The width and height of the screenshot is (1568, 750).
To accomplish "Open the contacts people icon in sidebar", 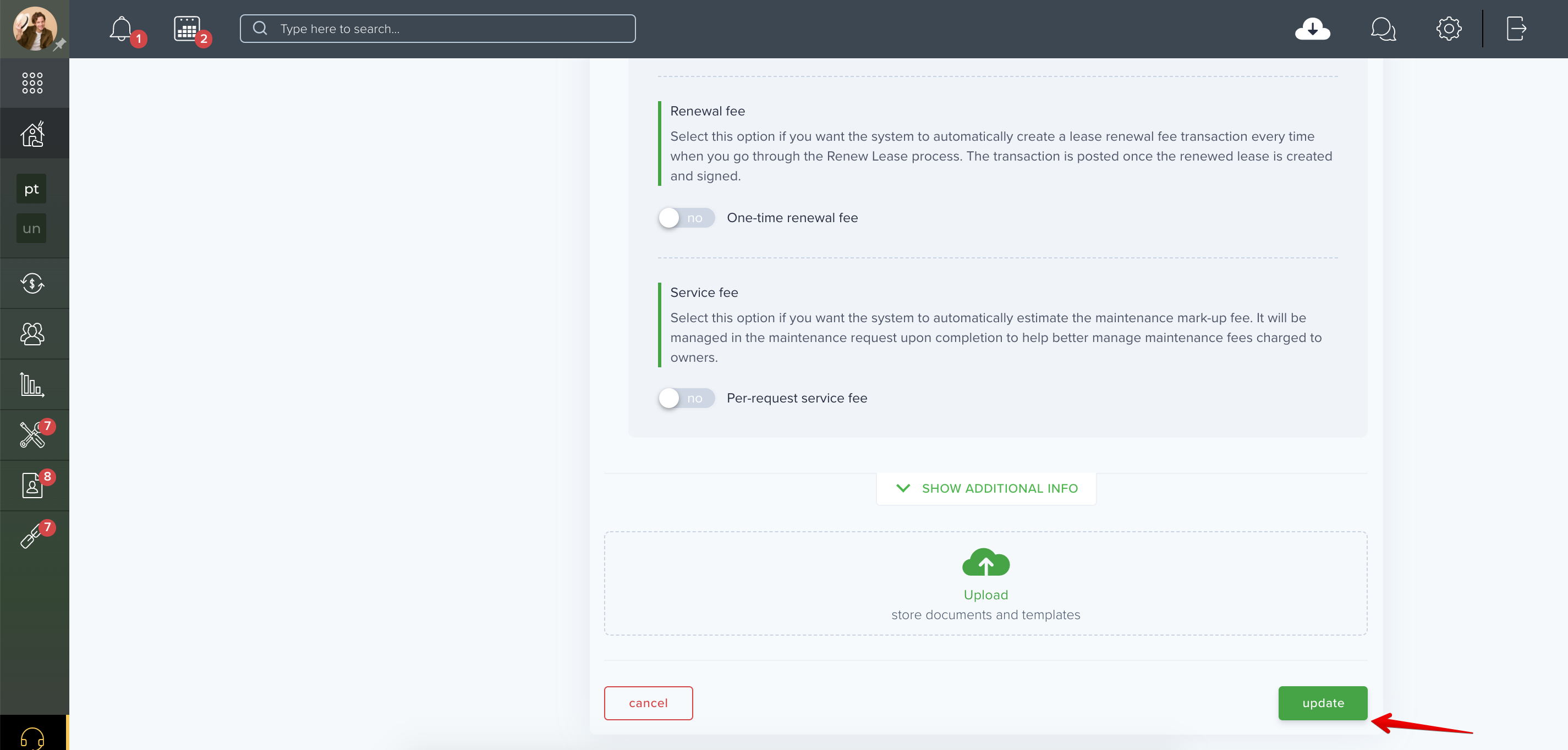I will click(32, 333).
